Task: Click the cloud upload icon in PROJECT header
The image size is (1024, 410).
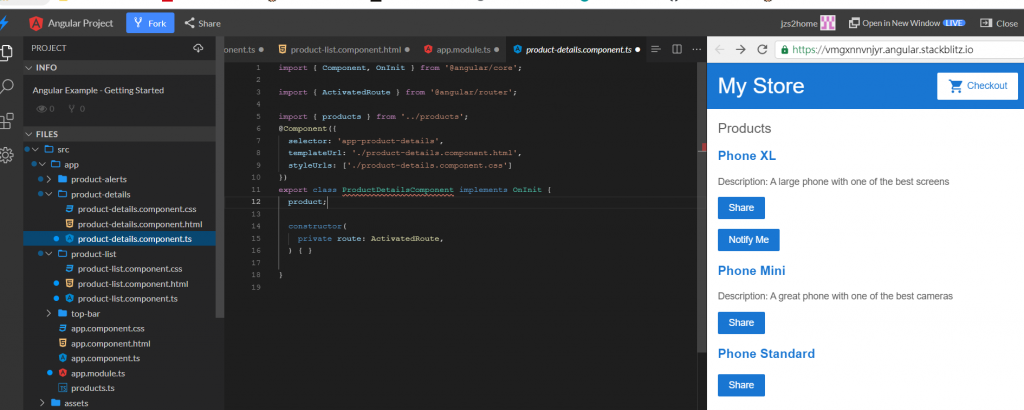Action: tap(199, 48)
